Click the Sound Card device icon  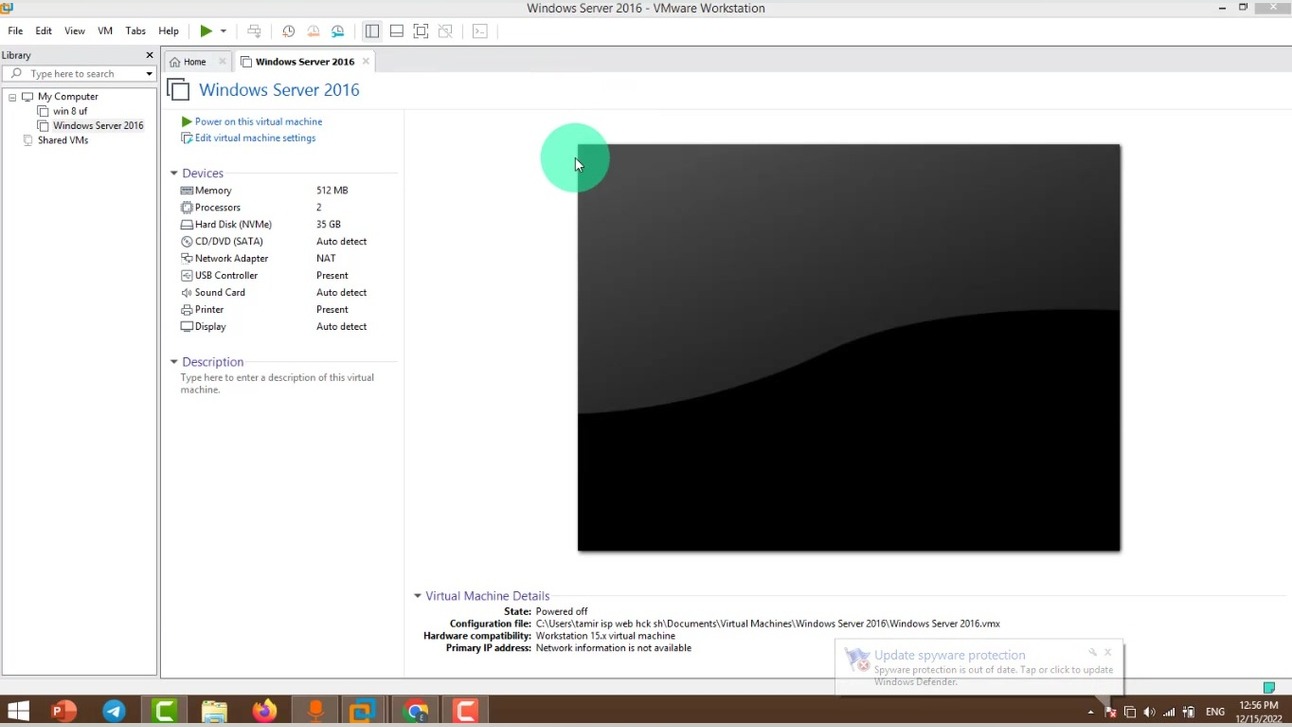[187, 292]
